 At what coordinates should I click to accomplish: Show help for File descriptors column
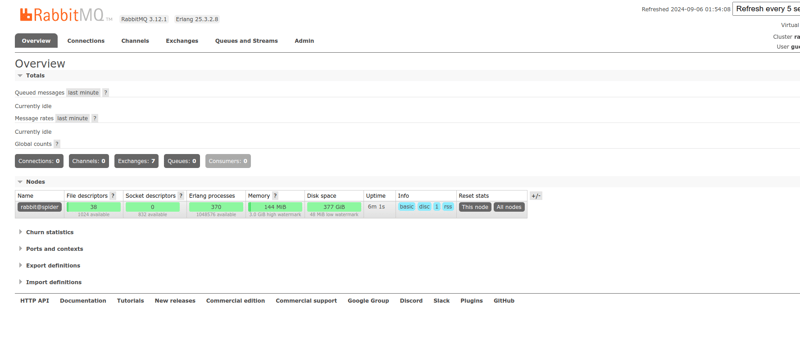pyautogui.click(x=113, y=196)
